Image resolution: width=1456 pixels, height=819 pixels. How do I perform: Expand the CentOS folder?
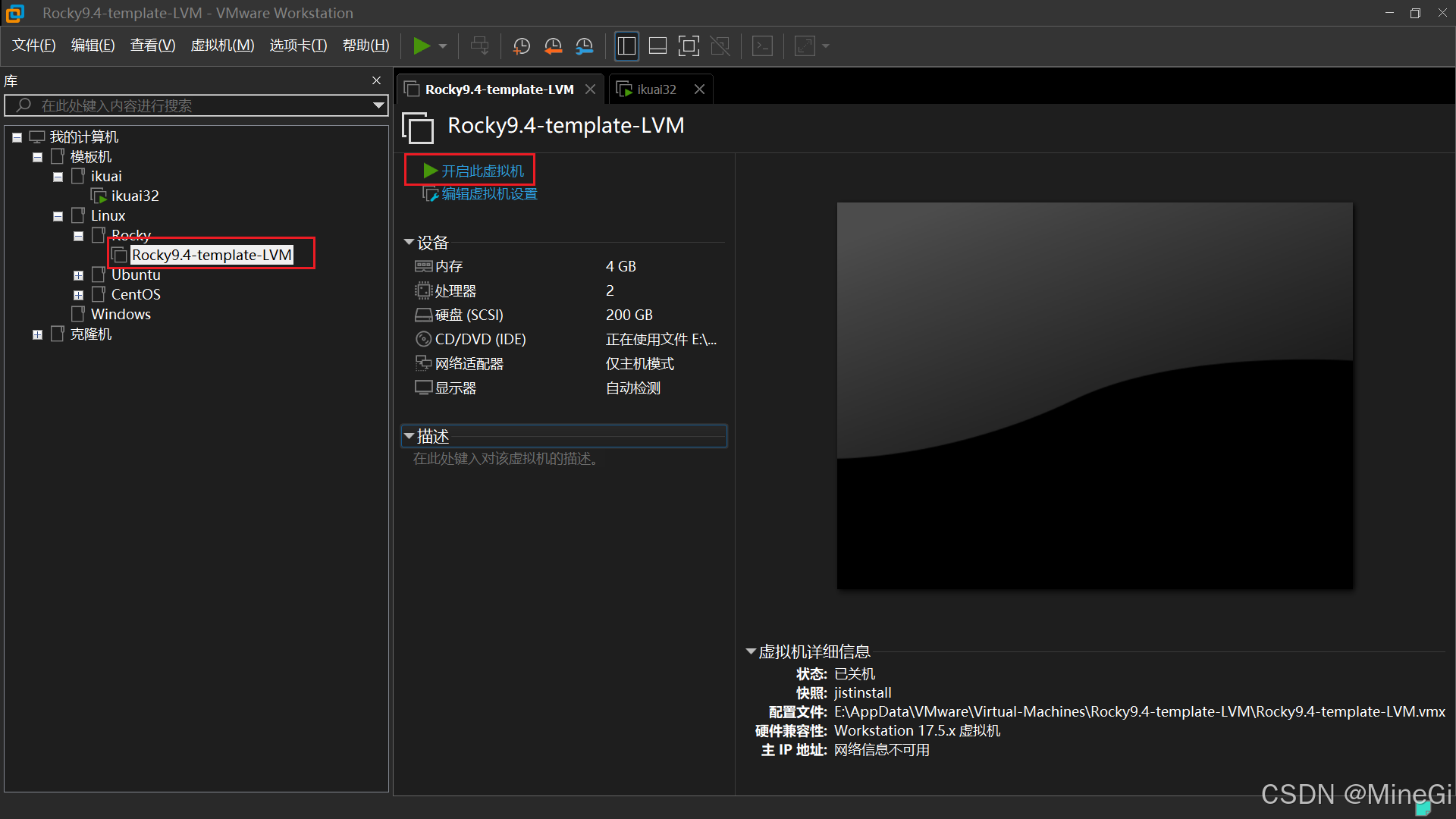coord(78,295)
